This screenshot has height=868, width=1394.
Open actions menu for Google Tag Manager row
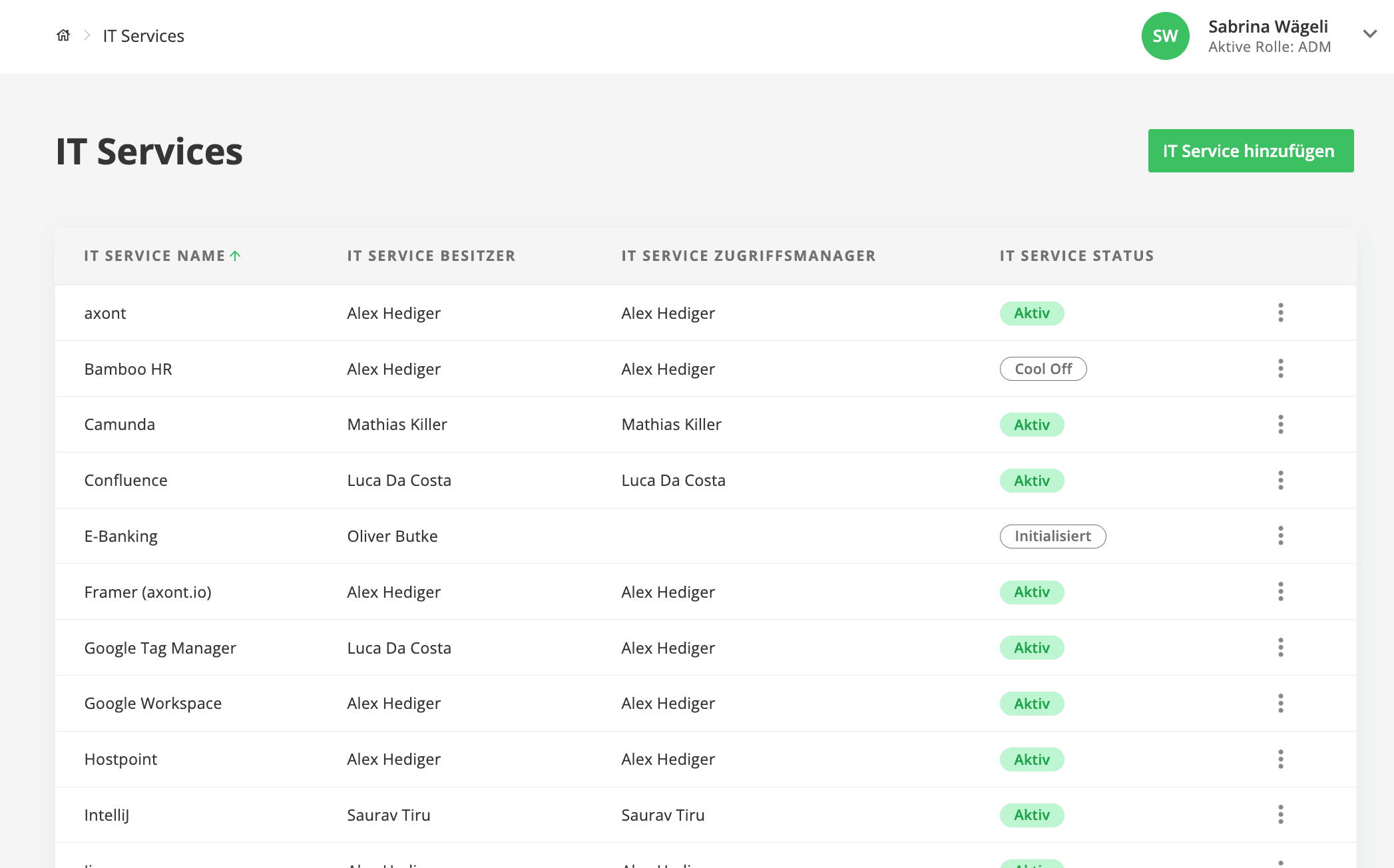pos(1280,648)
